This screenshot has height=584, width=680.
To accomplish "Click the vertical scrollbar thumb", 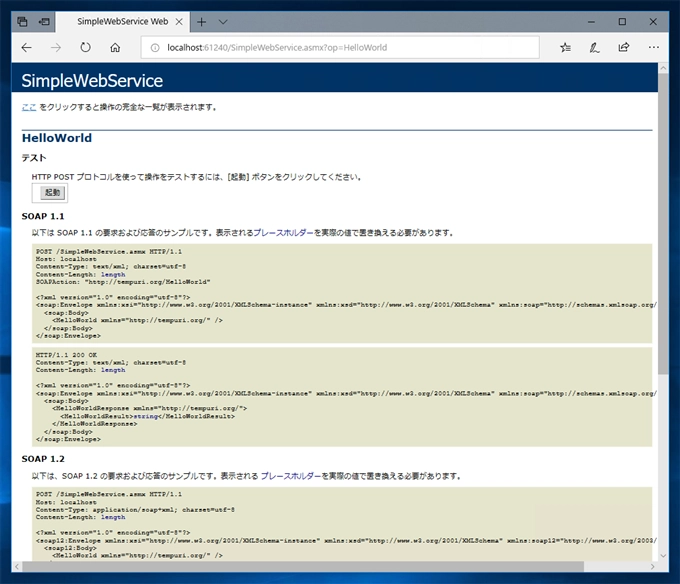I will coord(663,223).
